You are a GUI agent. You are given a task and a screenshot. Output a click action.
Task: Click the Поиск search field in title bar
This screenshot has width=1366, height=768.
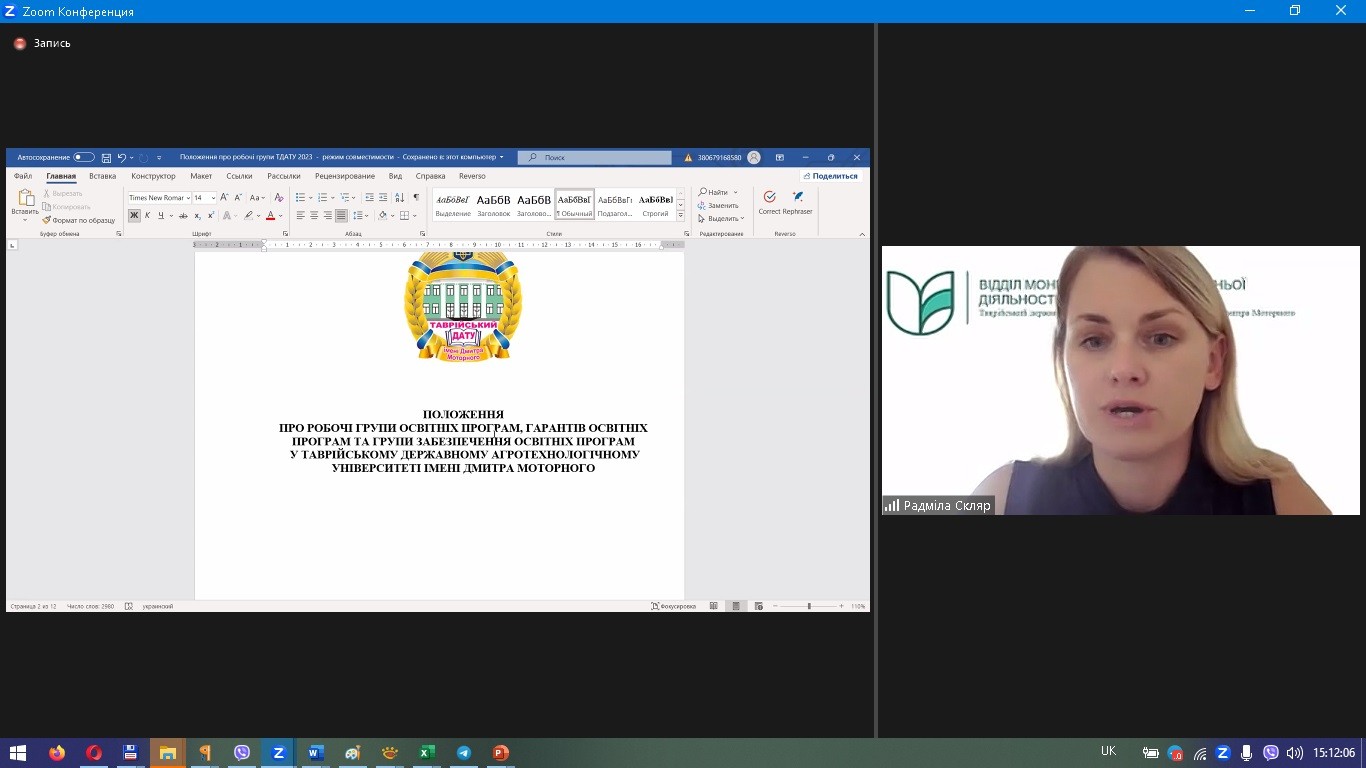(596, 157)
